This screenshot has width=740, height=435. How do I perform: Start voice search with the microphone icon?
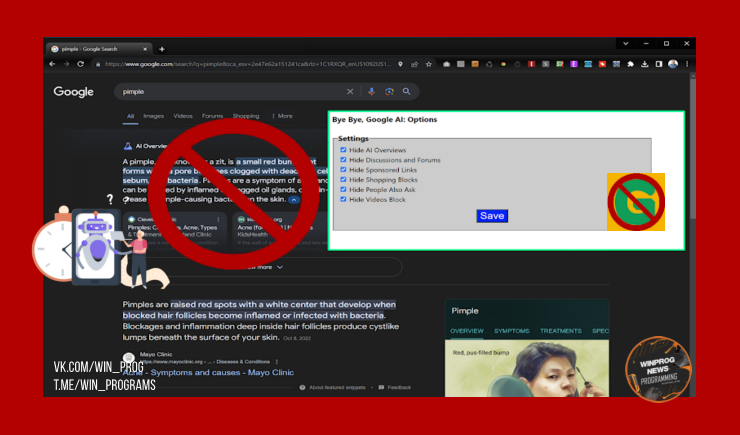click(x=371, y=92)
